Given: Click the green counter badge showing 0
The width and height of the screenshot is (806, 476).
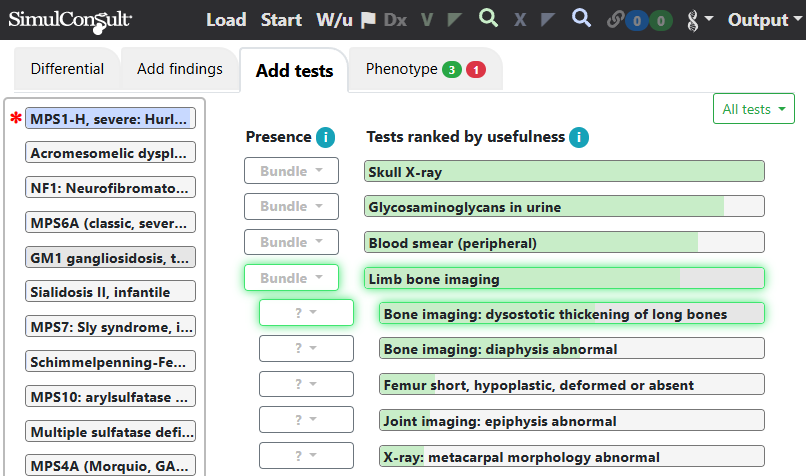Looking at the screenshot, I should tap(661, 21).
